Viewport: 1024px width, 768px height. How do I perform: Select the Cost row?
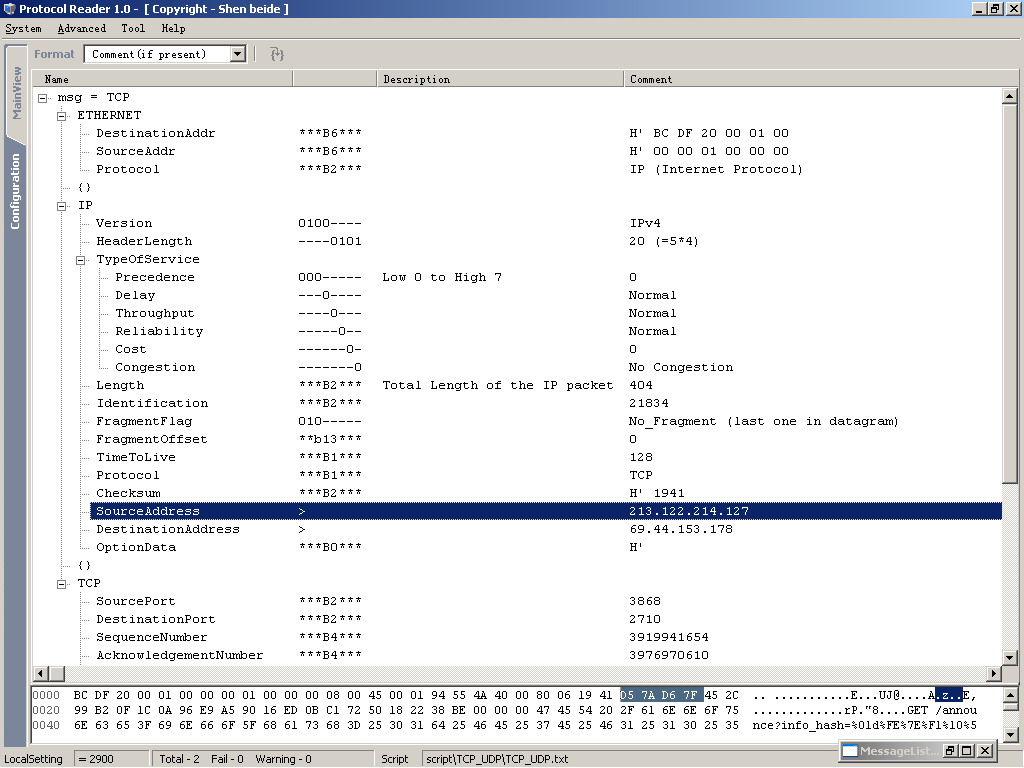pyautogui.click(x=556, y=349)
